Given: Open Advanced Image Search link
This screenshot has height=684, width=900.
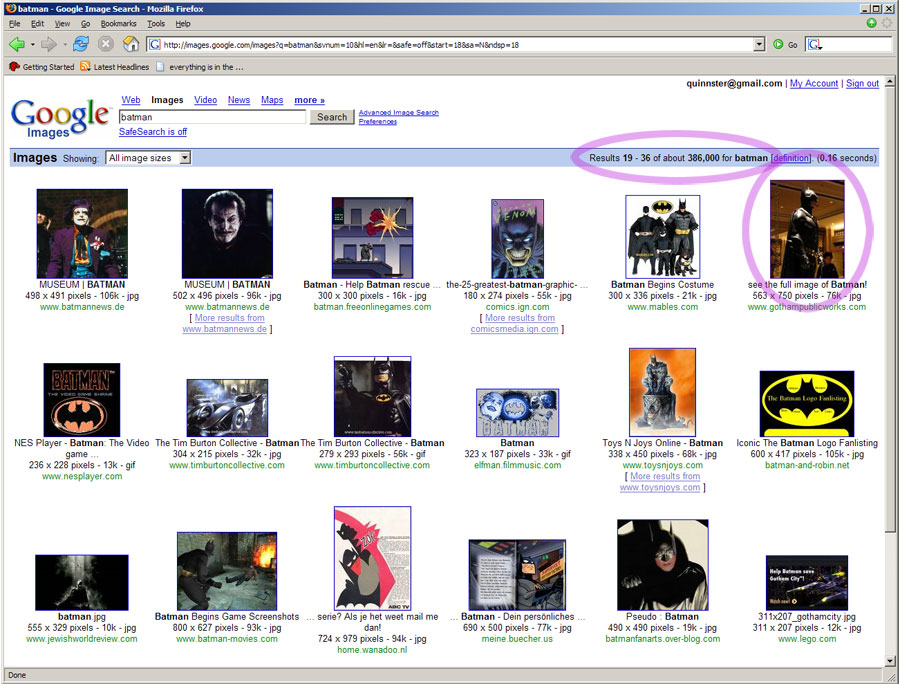Looking at the screenshot, I should (398, 112).
